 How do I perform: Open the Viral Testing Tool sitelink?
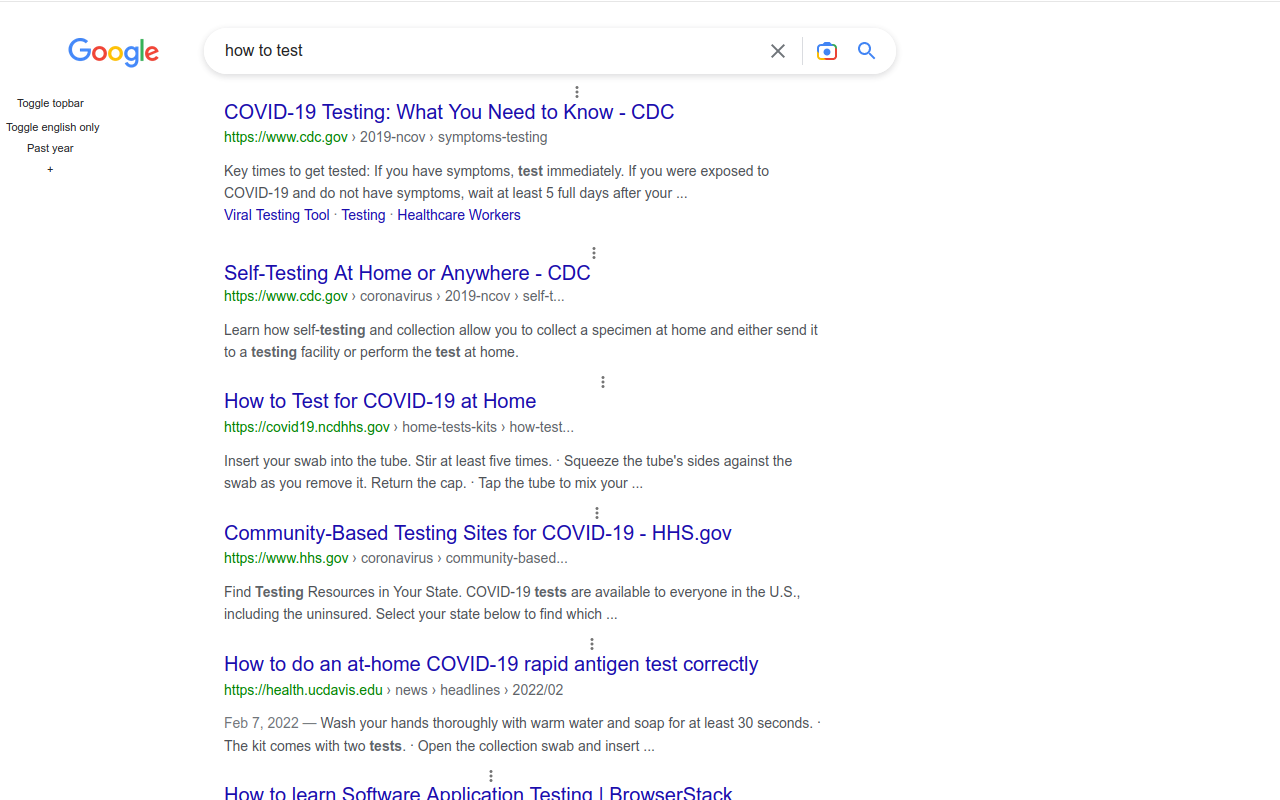click(x=277, y=215)
